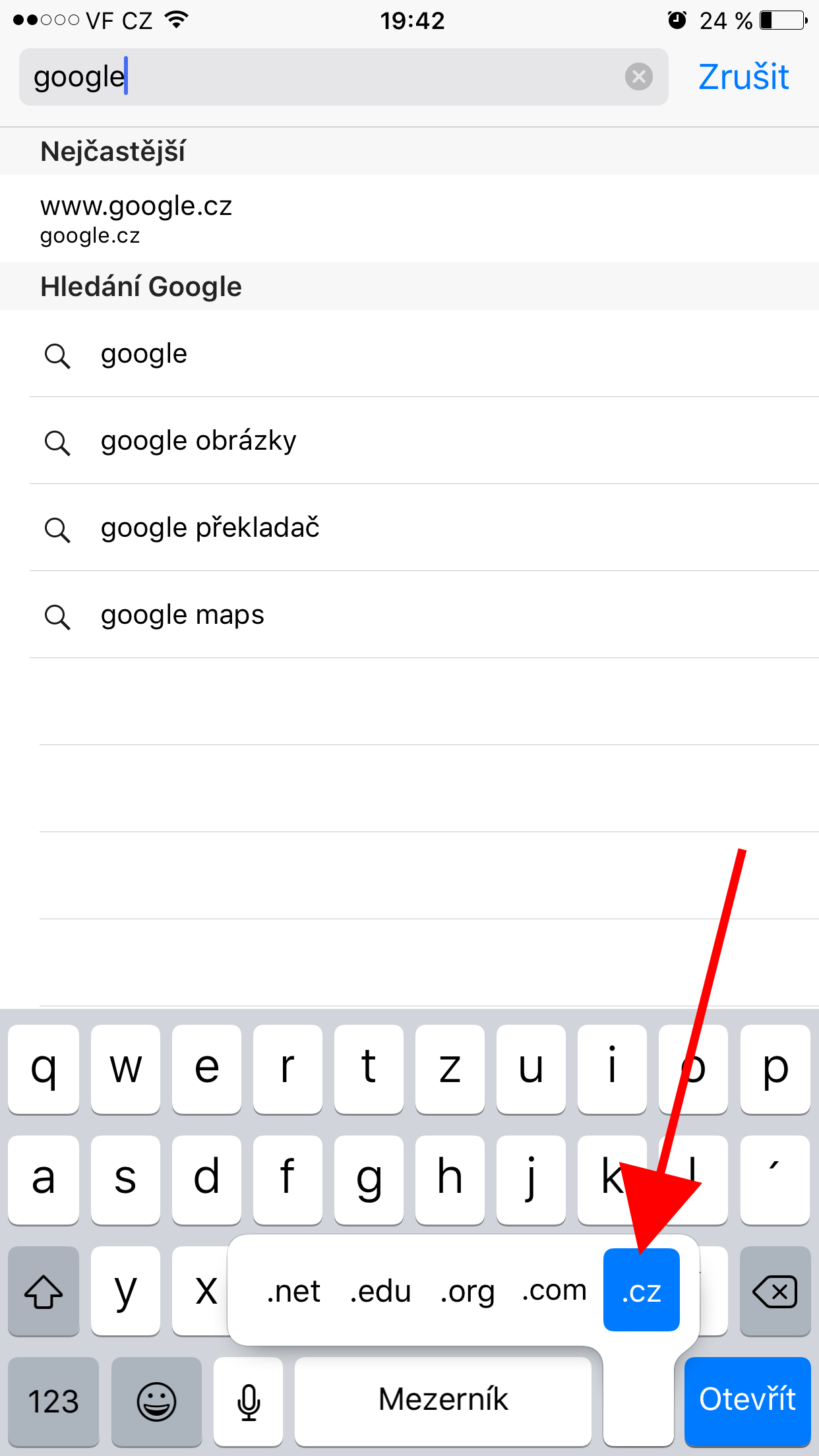Tap Zrušit to cancel
Viewport: 819px width, 1456px height.
click(743, 76)
